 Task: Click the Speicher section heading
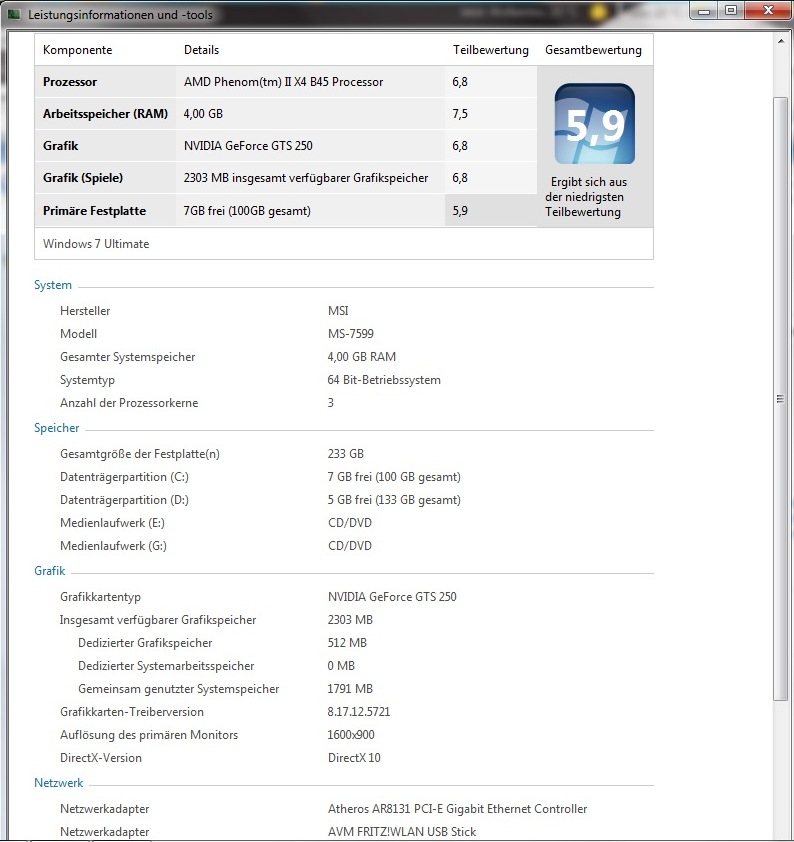[56, 428]
